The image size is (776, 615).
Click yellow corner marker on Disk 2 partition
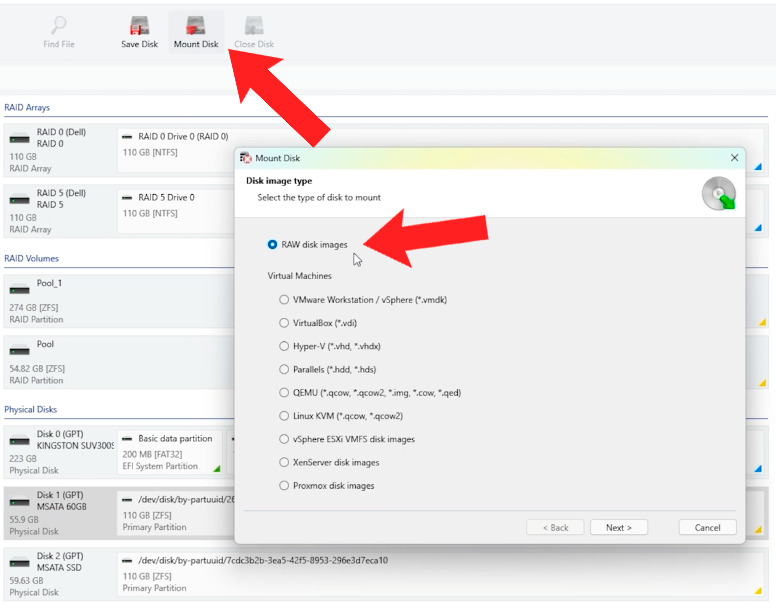pos(758,590)
